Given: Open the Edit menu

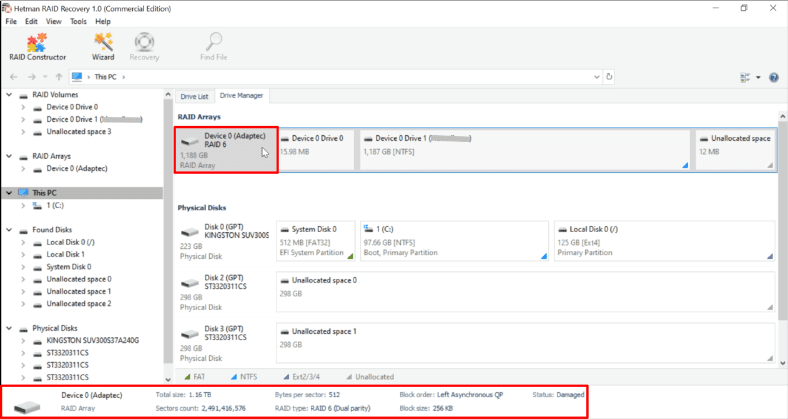Looking at the screenshot, I should pyautogui.click(x=31, y=21).
